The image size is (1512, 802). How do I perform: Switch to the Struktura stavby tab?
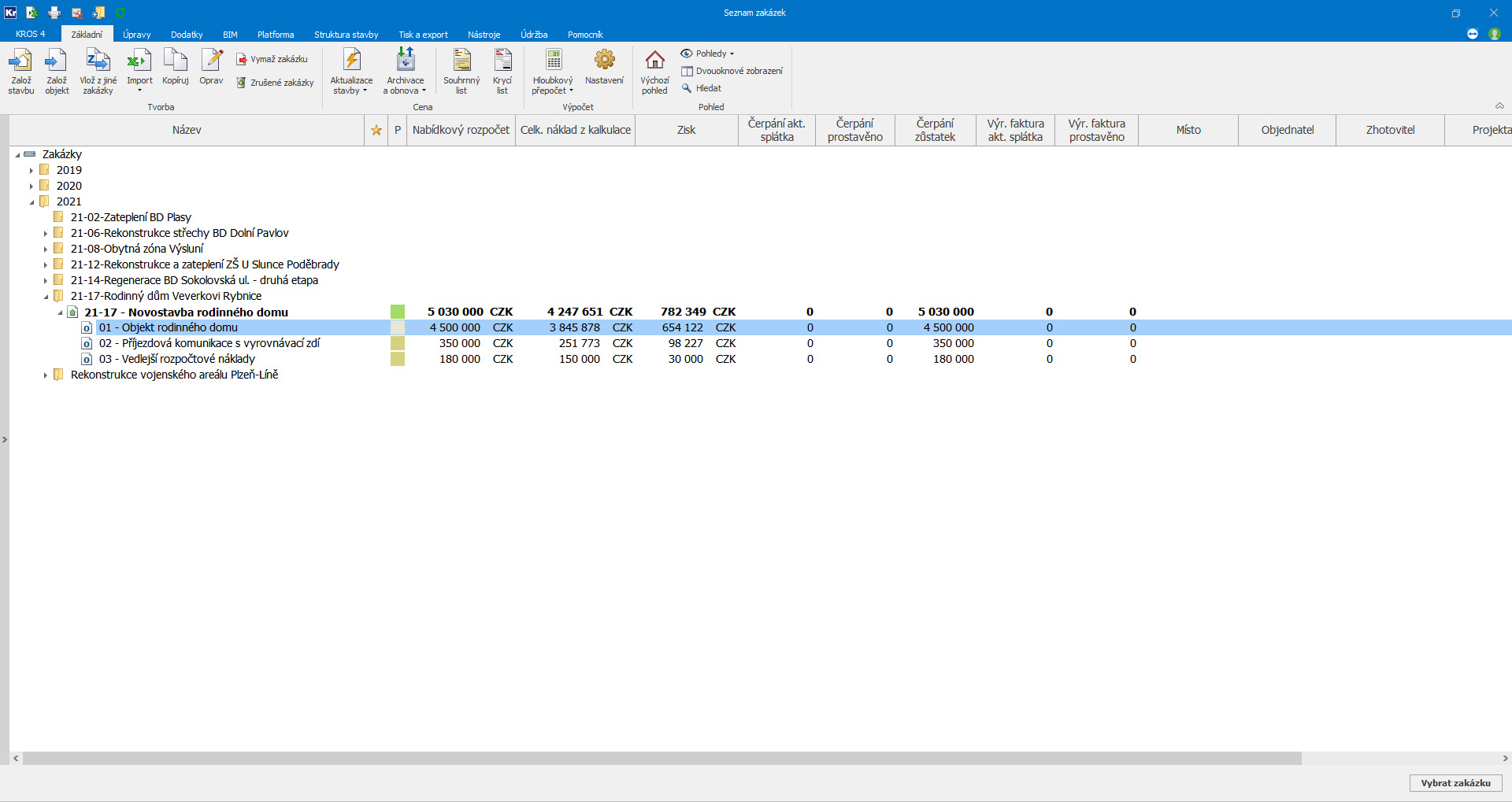click(x=346, y=35)
